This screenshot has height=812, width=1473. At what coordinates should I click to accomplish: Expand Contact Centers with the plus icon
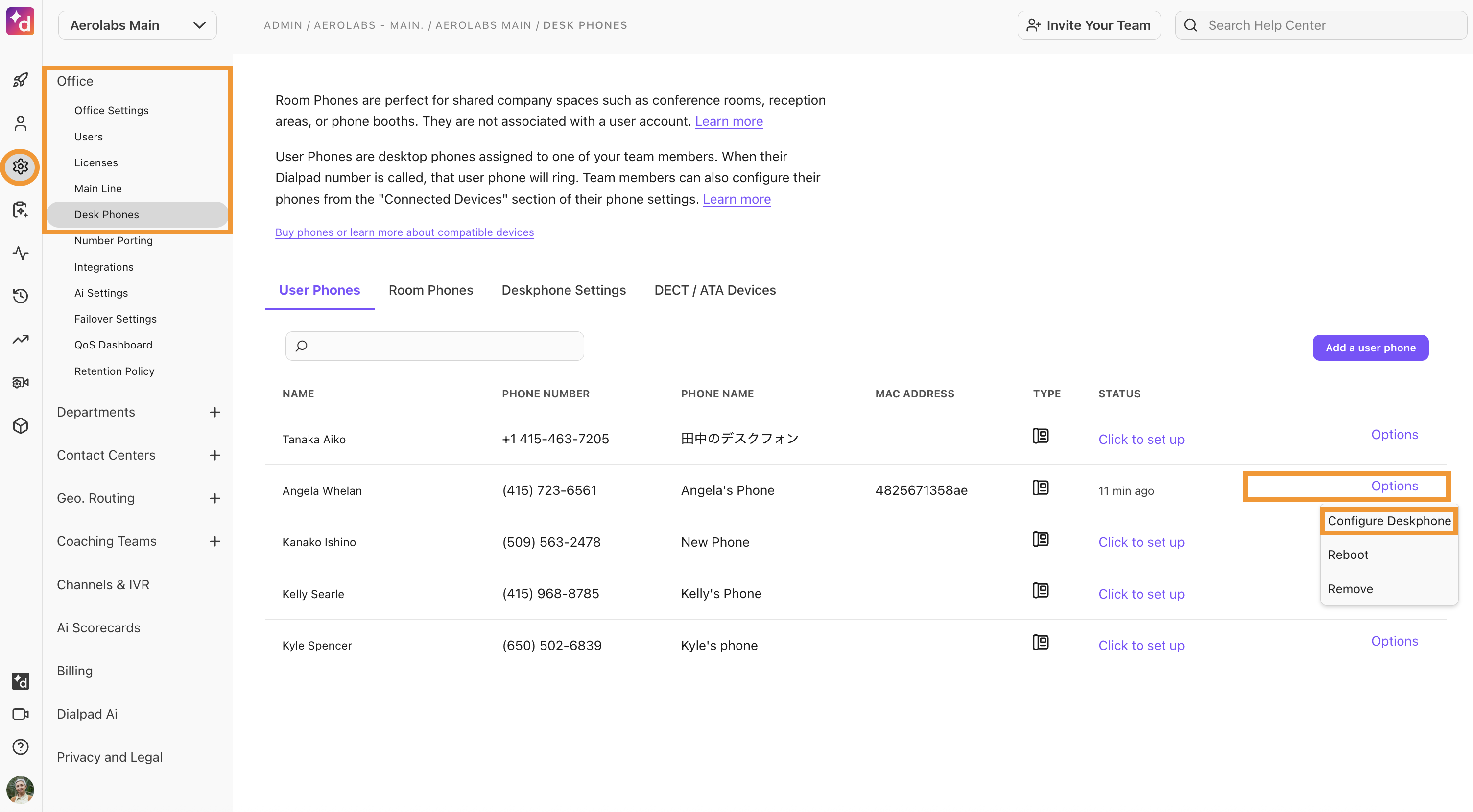[215, 455]
